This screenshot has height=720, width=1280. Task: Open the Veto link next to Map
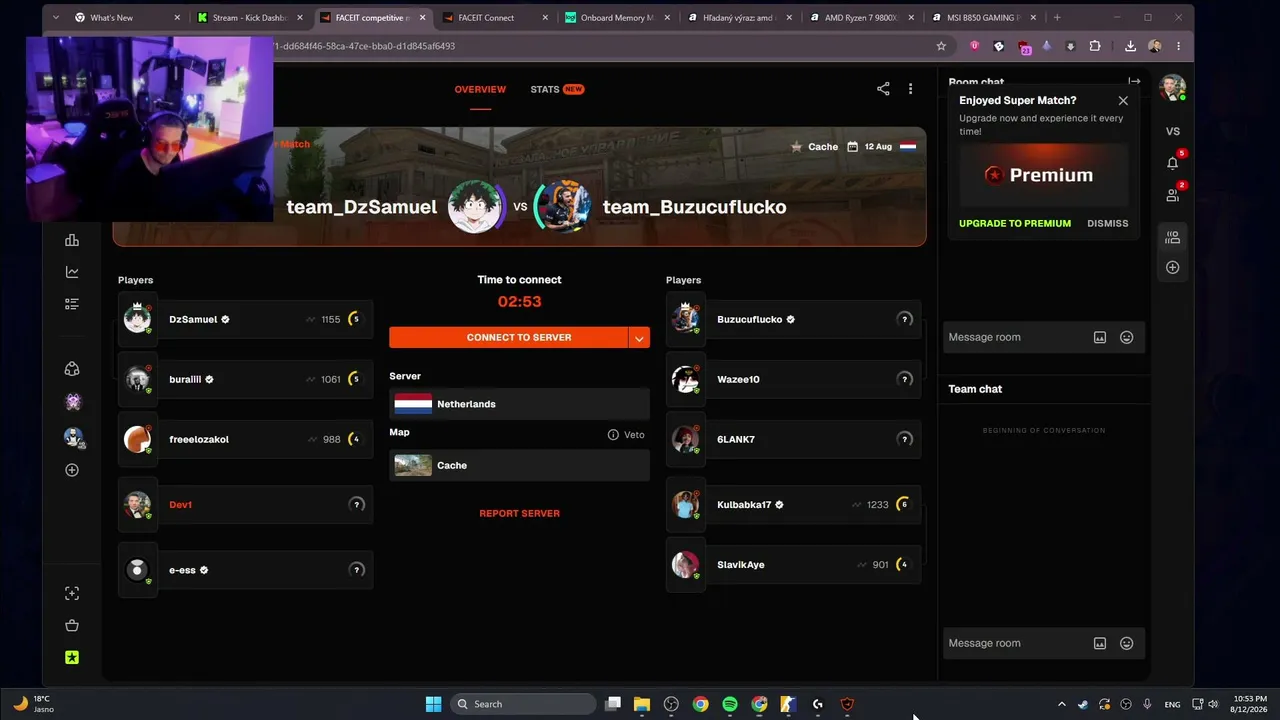[x=634, y=435]
